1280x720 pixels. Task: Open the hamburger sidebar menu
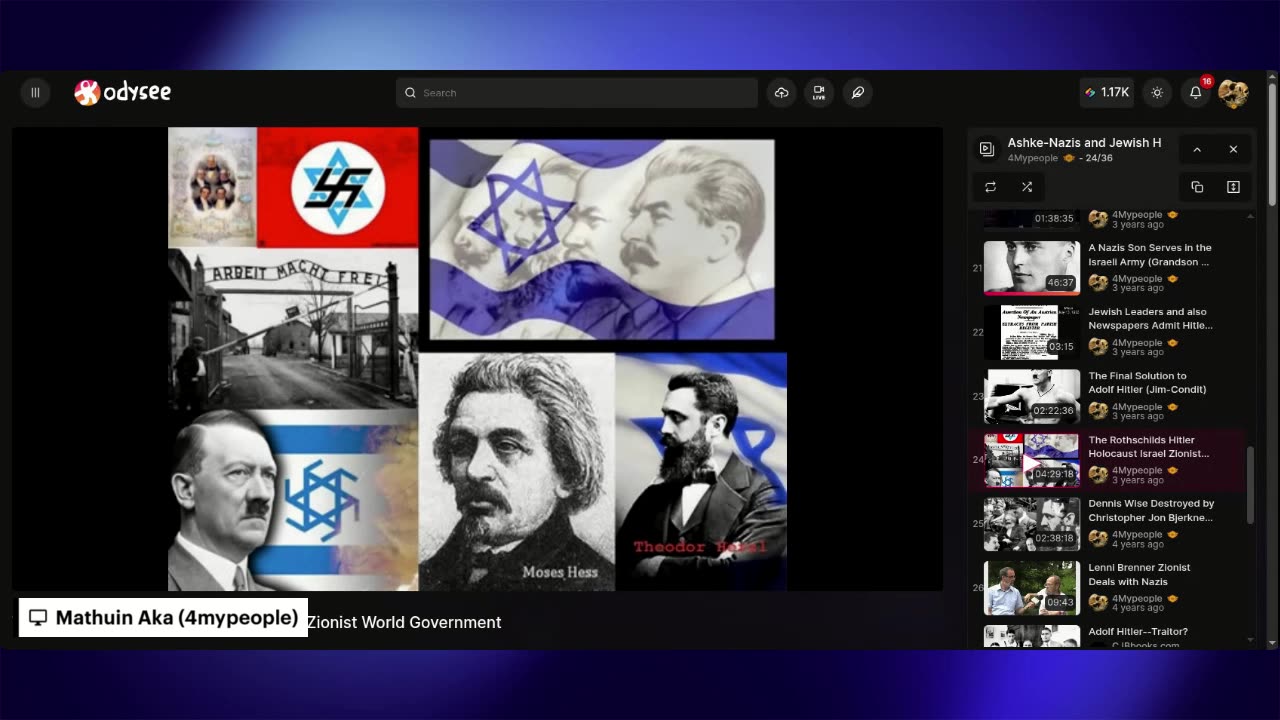[x=35, y=93]
